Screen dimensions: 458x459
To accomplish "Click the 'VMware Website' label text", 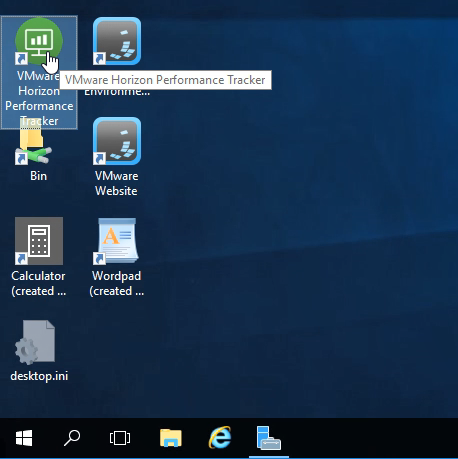I will [116, 183].
